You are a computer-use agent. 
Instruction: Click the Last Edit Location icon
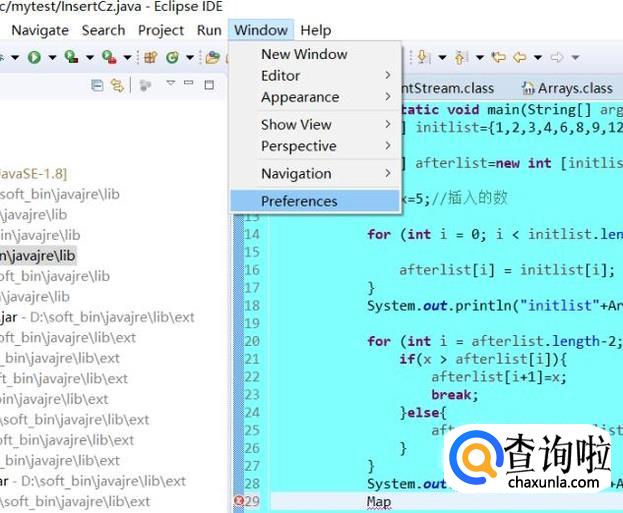[498, 57]
